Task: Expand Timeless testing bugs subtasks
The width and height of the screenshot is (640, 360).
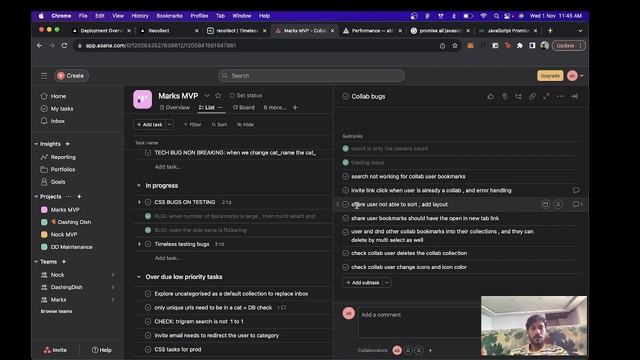Action: point(139,244)
